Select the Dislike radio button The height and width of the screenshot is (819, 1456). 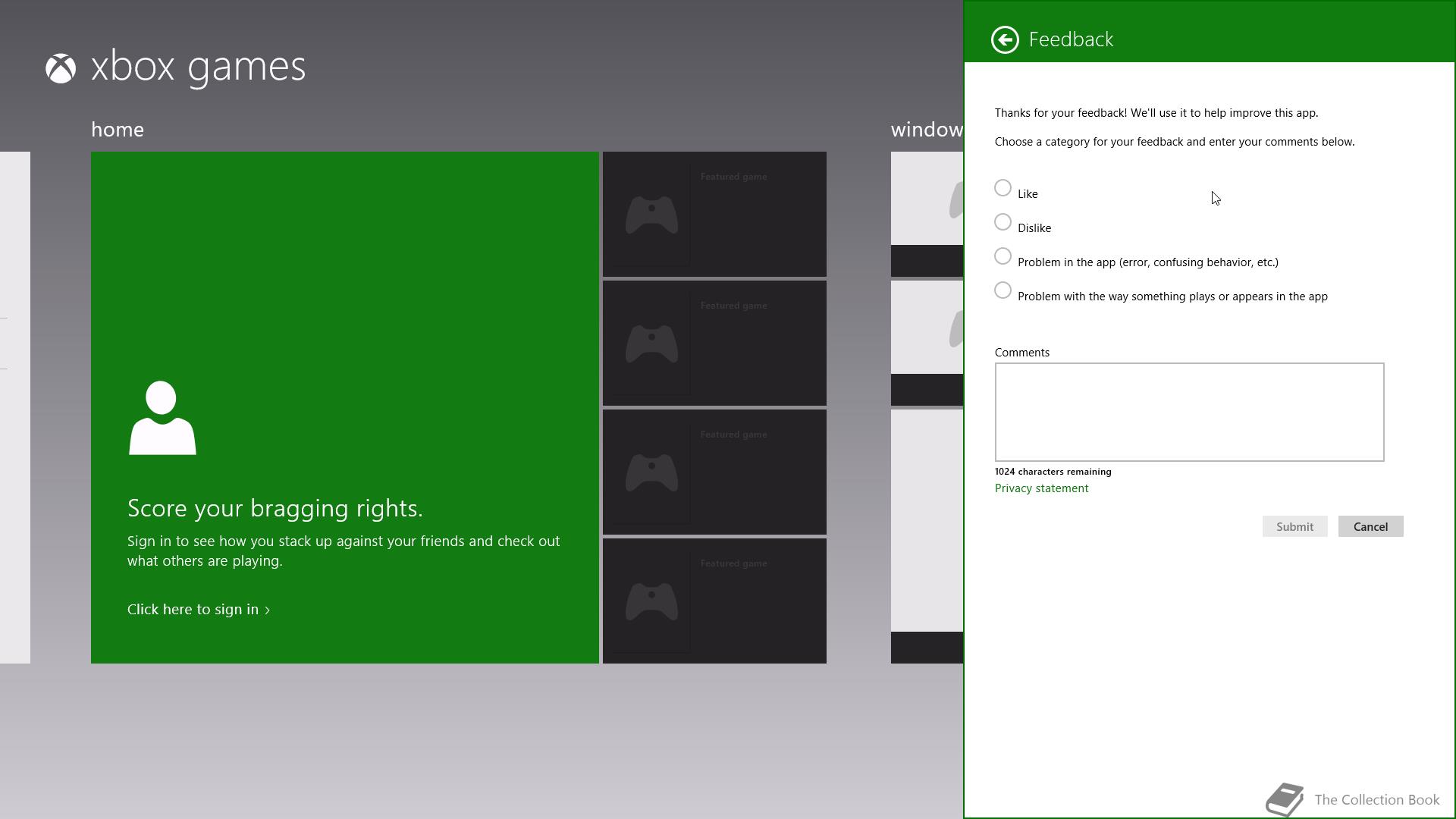(x=1003, y=222)
